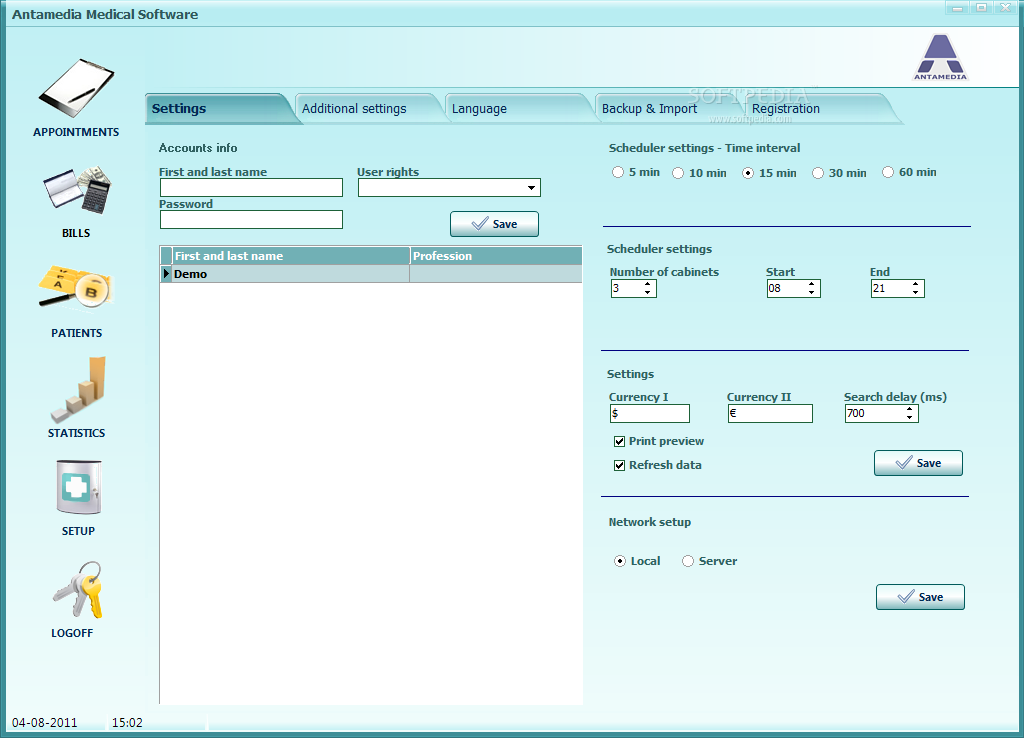Toggle the Print preview checkbox

click(619, 441)
